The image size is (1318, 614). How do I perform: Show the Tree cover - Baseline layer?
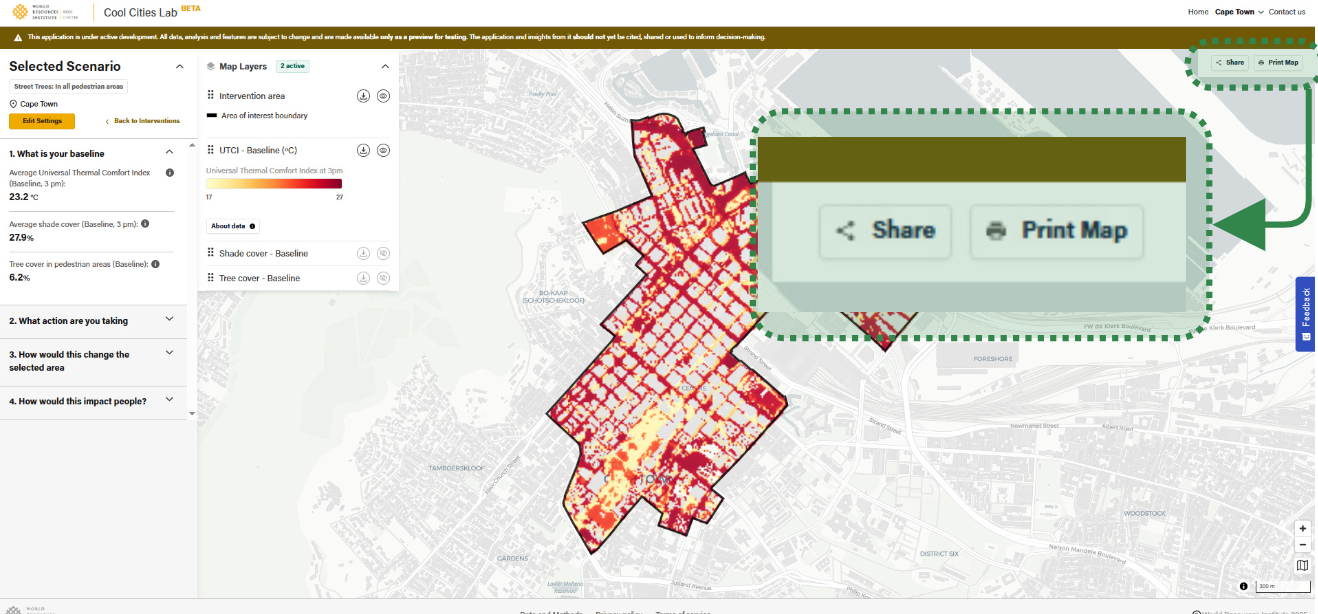tap(383, 278)
